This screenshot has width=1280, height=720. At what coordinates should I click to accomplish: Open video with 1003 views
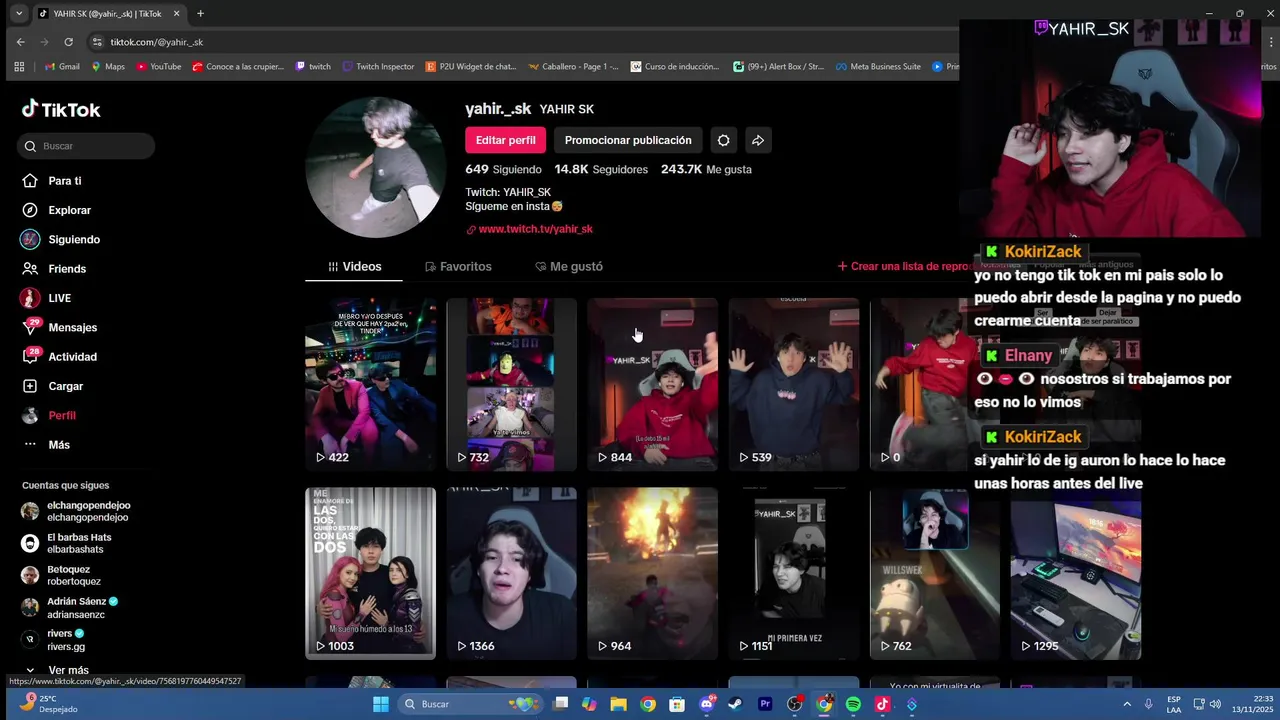click(x=370, y=573)
